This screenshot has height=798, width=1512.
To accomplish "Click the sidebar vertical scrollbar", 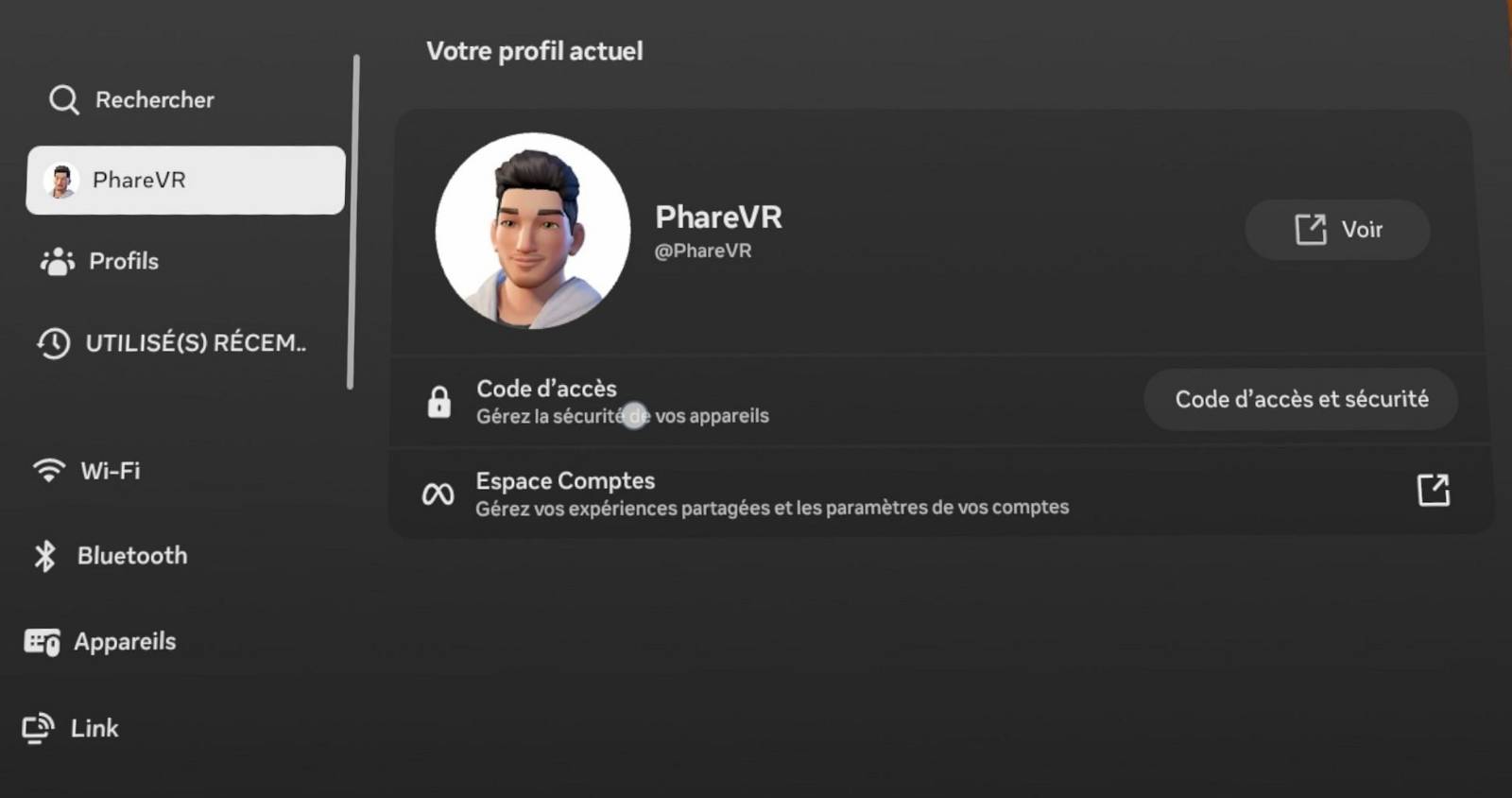I will pos(352,222).
